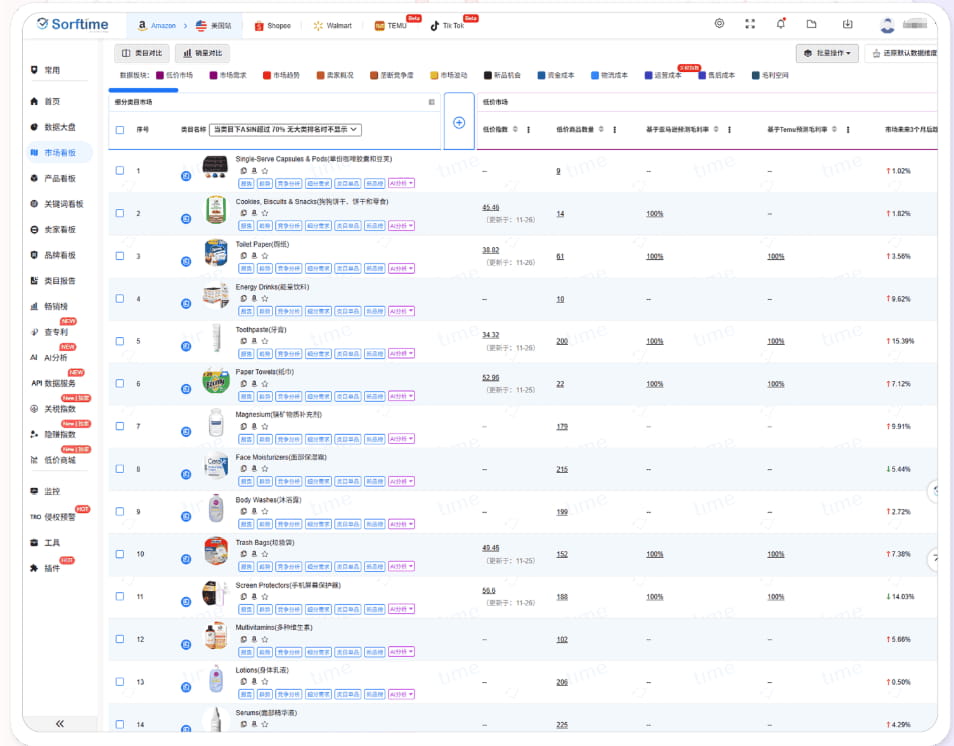The height and width of the screenshot is (746, 954).
Task: Click the blue round icon beside Toothpaste row
Action: 186,346
